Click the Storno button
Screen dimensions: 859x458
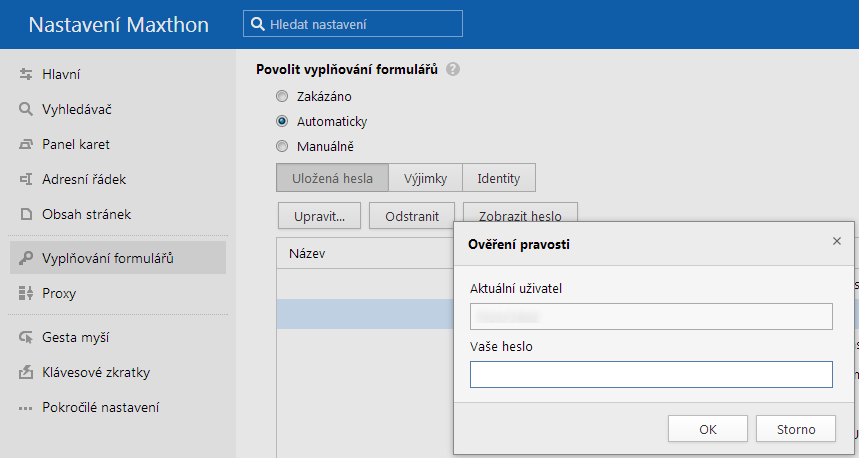point(795,429)
